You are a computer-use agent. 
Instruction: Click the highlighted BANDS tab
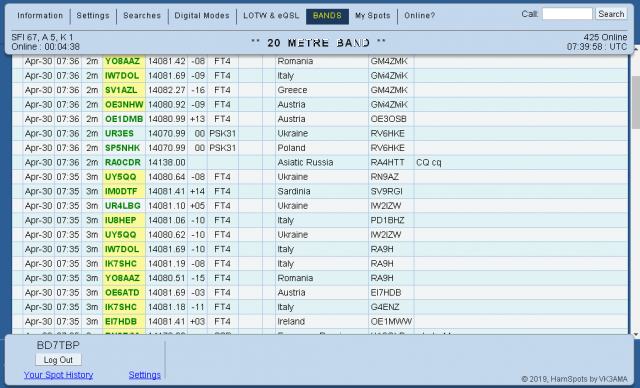point(327,16)
